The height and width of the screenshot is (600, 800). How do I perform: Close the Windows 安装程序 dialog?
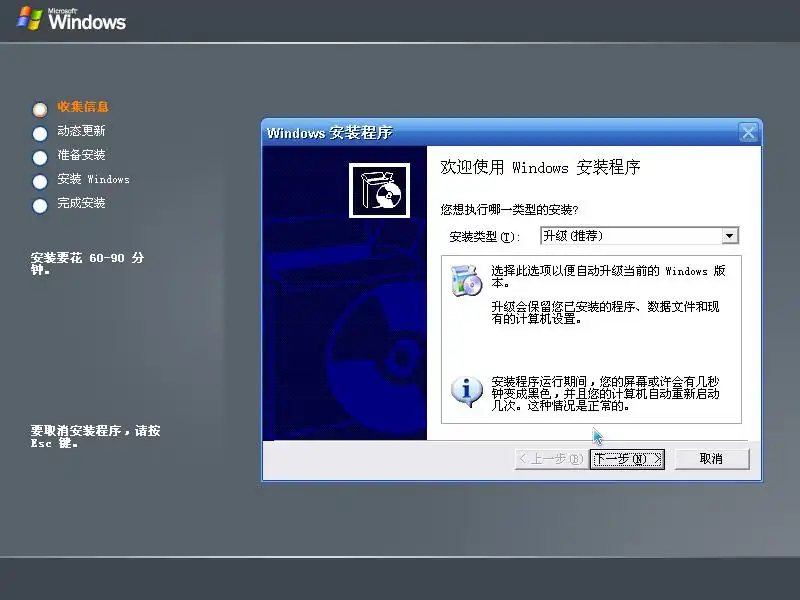click(x=748, y=133)
